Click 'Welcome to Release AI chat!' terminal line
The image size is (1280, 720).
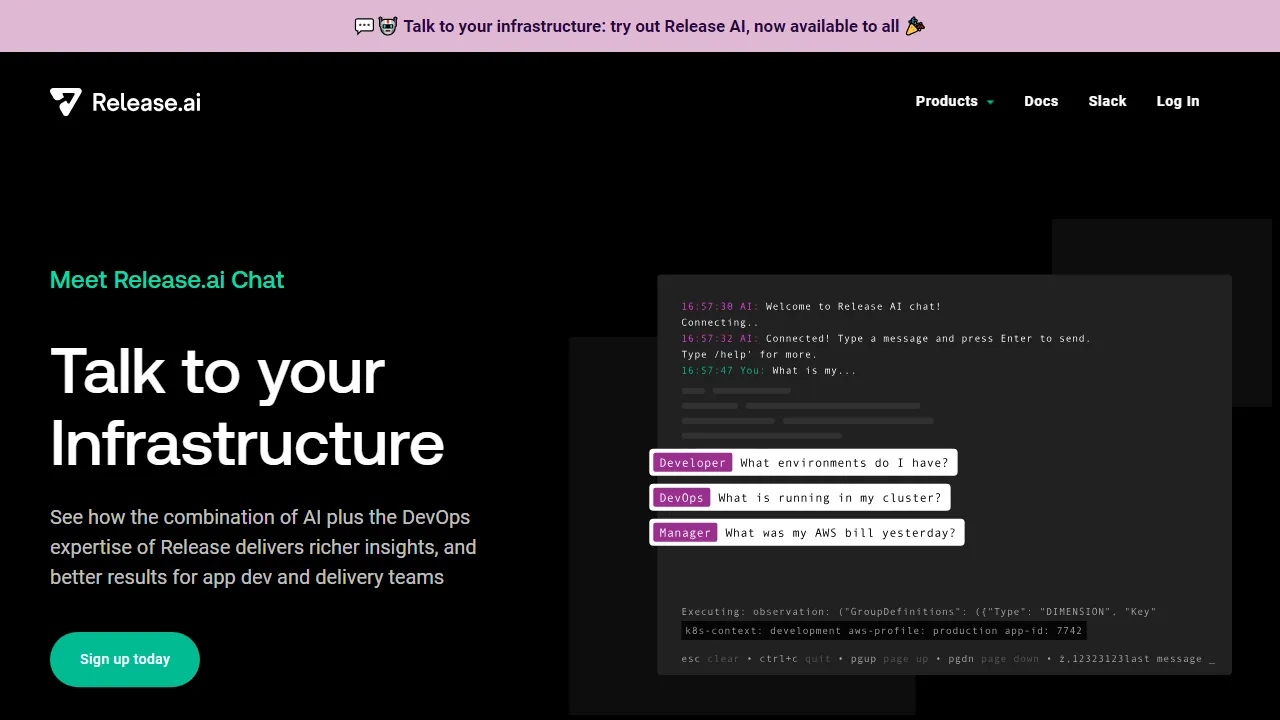click(811, 306)
